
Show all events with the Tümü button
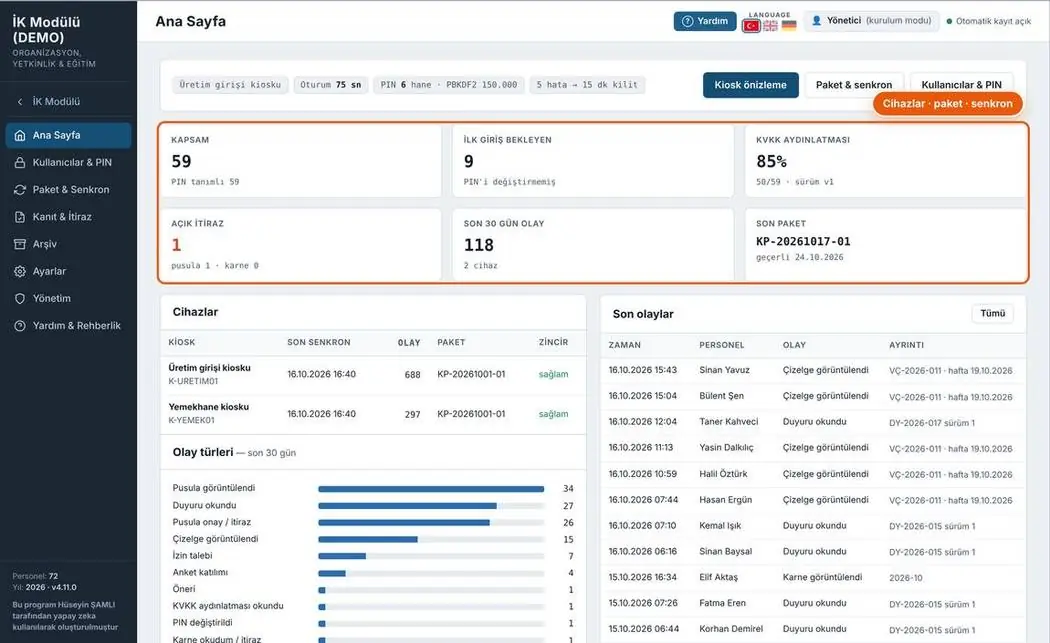click(992, 313)
